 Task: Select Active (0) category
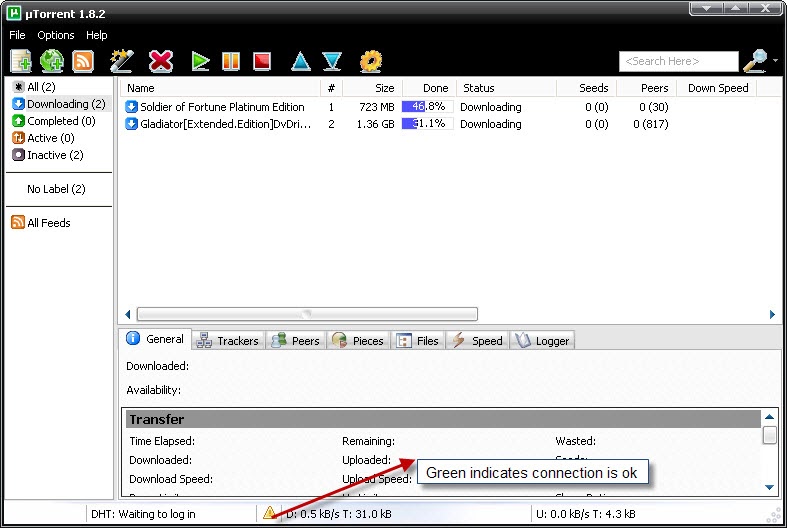tap(43, 138)
